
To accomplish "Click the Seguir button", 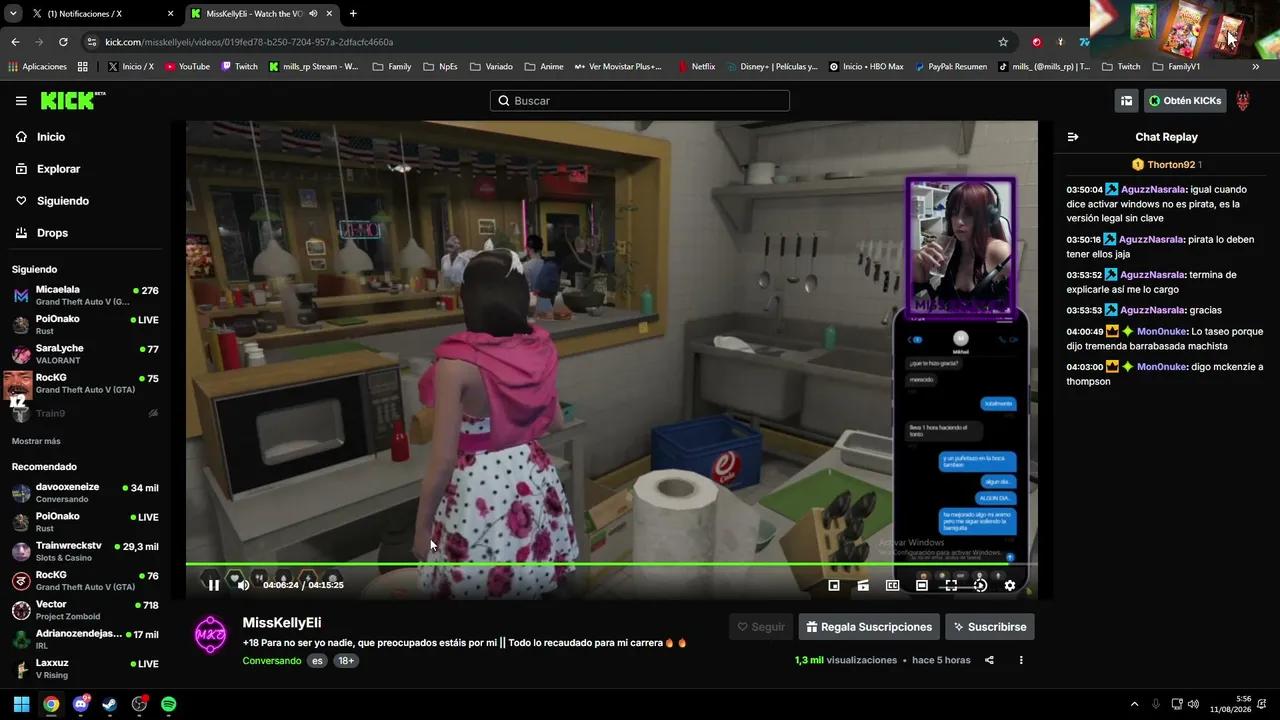I will coord(761,627).
